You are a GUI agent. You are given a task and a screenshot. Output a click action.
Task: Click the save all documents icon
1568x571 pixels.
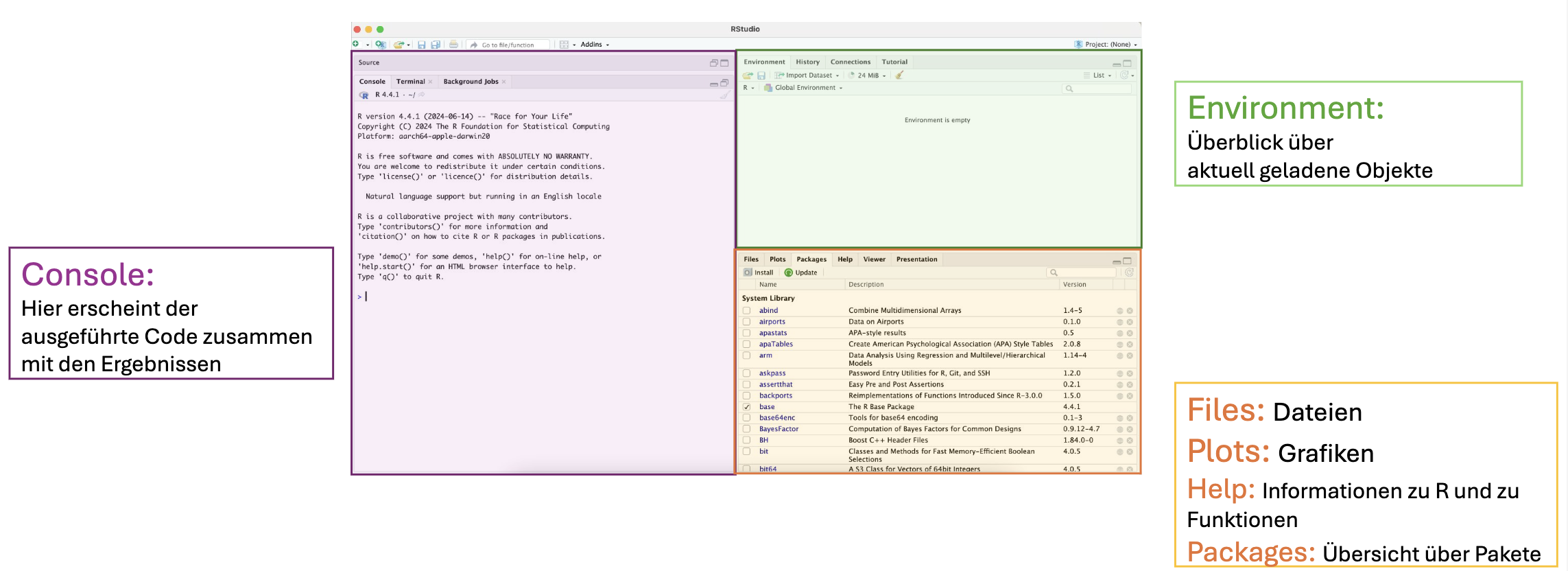click(435, 45)
